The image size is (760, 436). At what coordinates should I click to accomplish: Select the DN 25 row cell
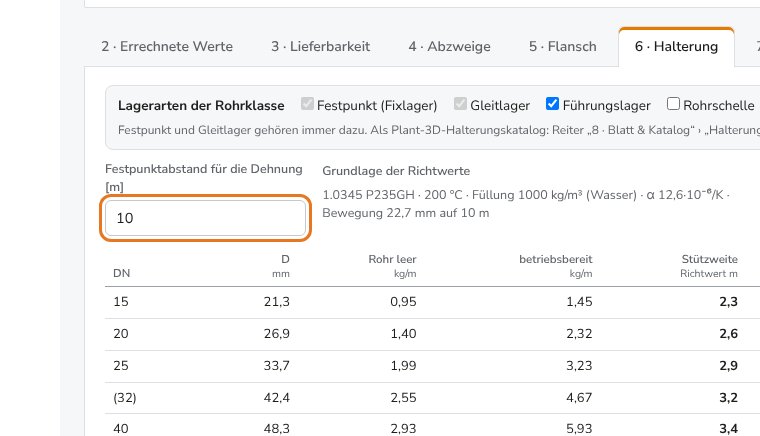point(121,366)
